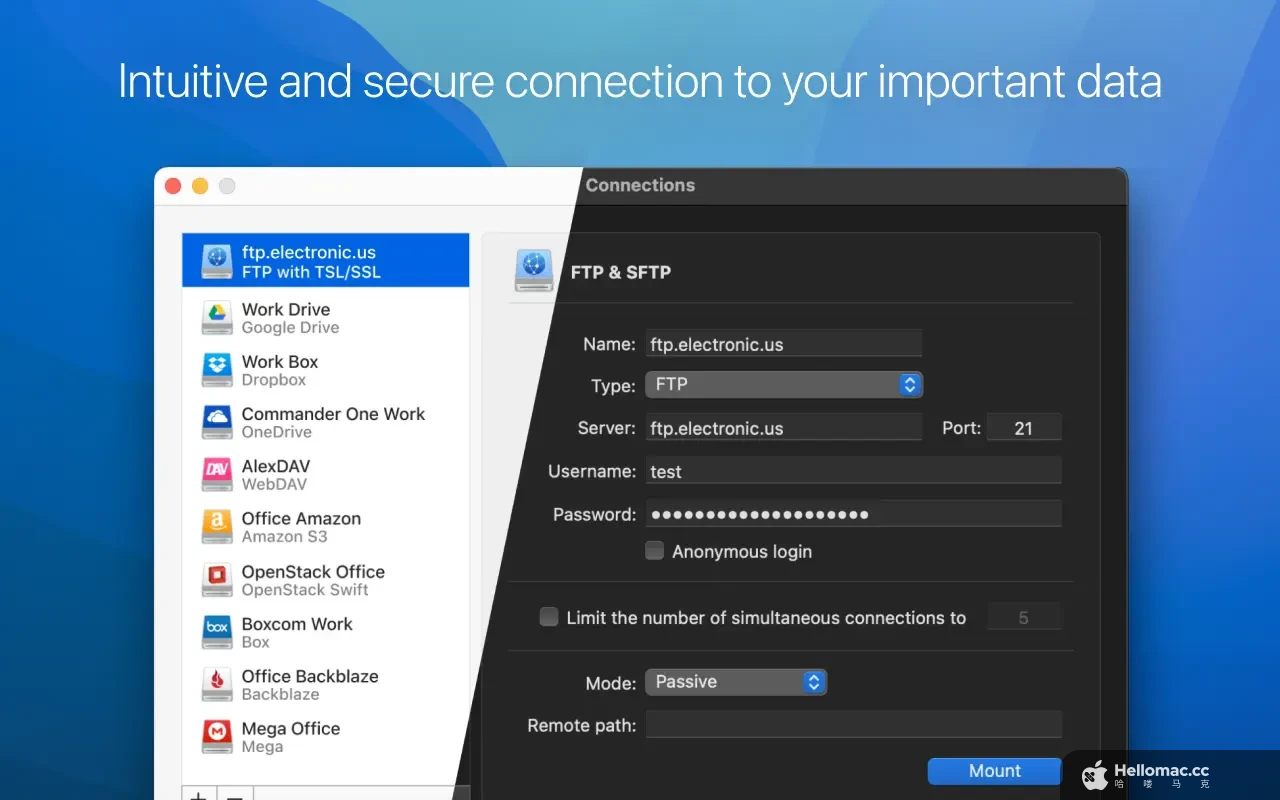Select the Work Drive text row
This screenshot has height=800, width=1280.
point(326,318)
